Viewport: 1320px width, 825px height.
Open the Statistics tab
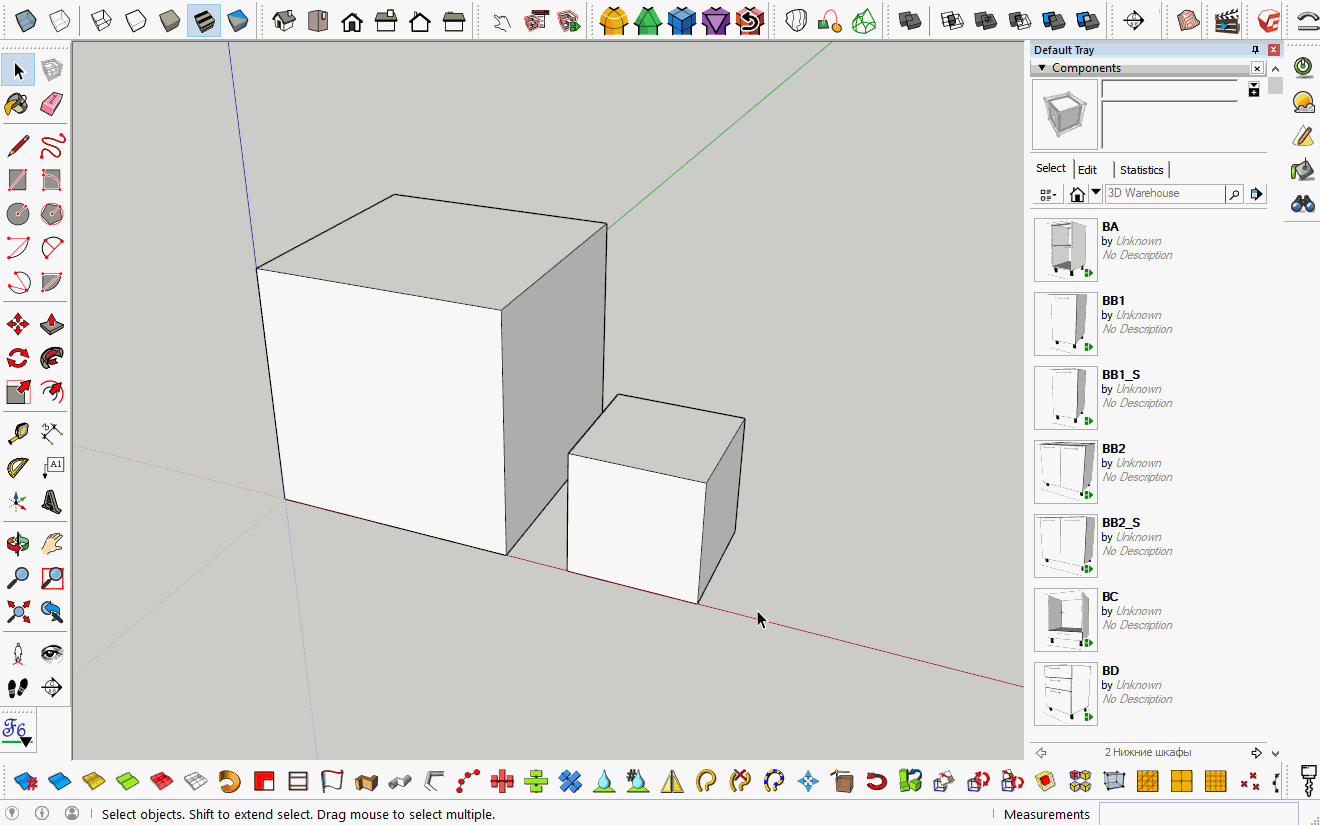point(1140,169)
